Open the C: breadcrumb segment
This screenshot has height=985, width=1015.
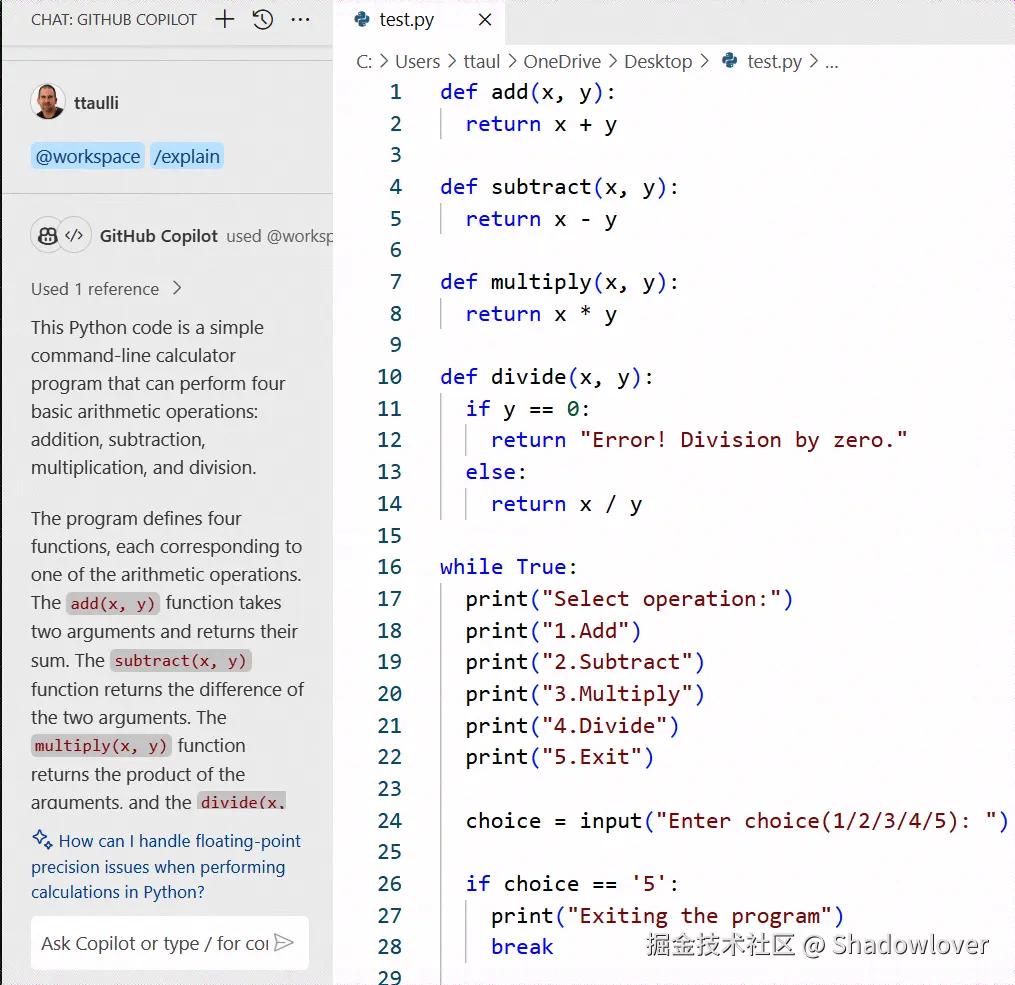click(x=364, y=61)
